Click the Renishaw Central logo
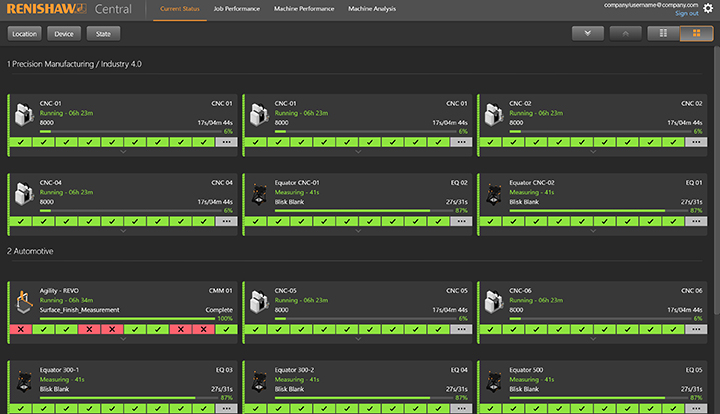The image size is (720, 414). [x=69, y=9]
